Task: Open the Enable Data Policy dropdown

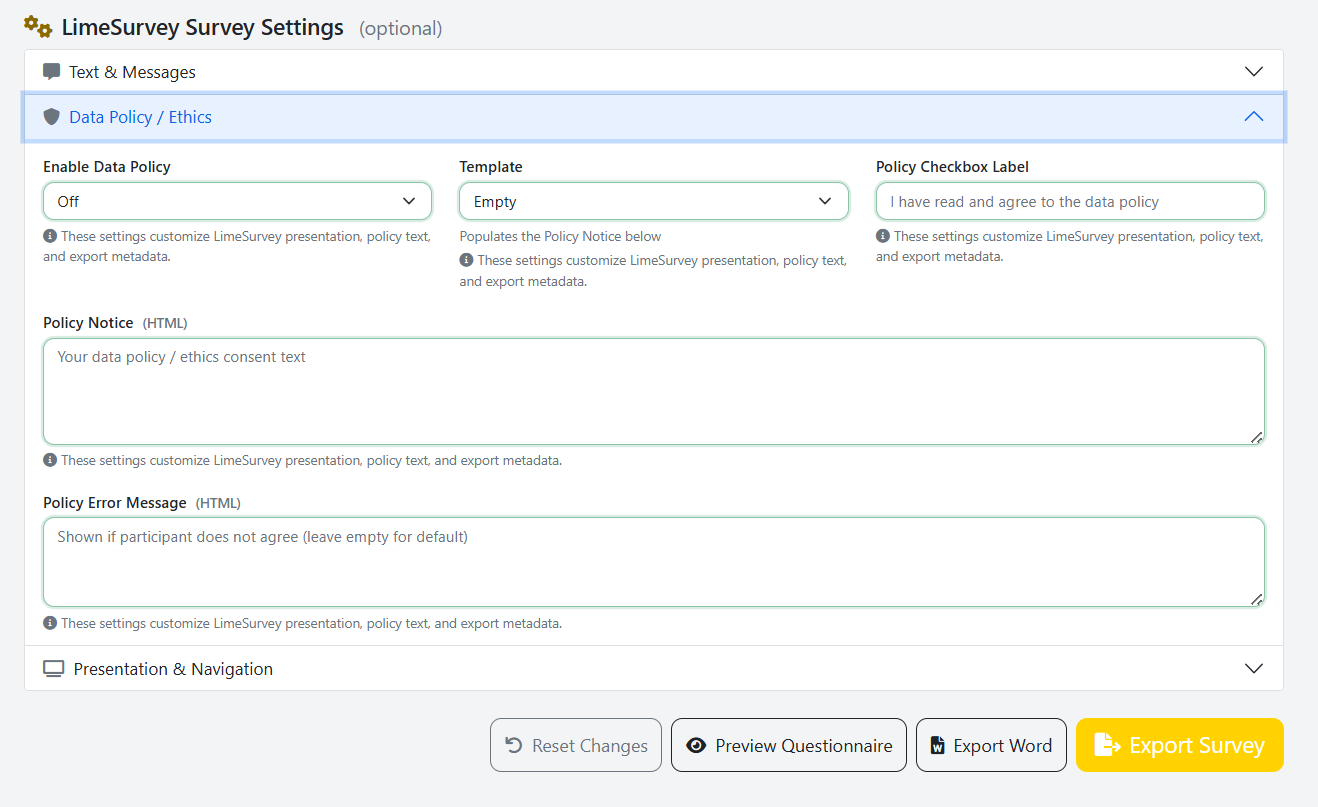Action: pyautogui.click(x=237, y=201)
